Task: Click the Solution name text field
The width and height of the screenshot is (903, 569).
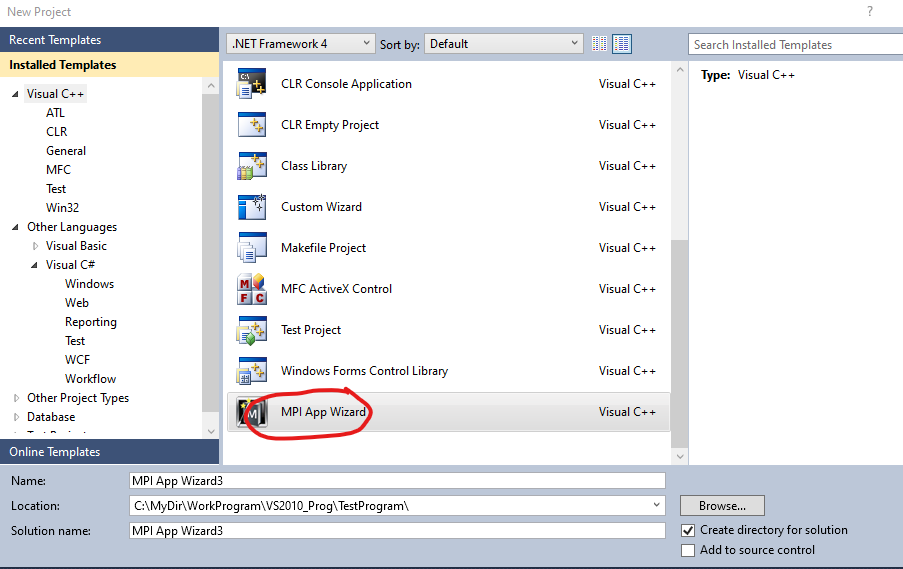Action: click(x=397, y=530)
